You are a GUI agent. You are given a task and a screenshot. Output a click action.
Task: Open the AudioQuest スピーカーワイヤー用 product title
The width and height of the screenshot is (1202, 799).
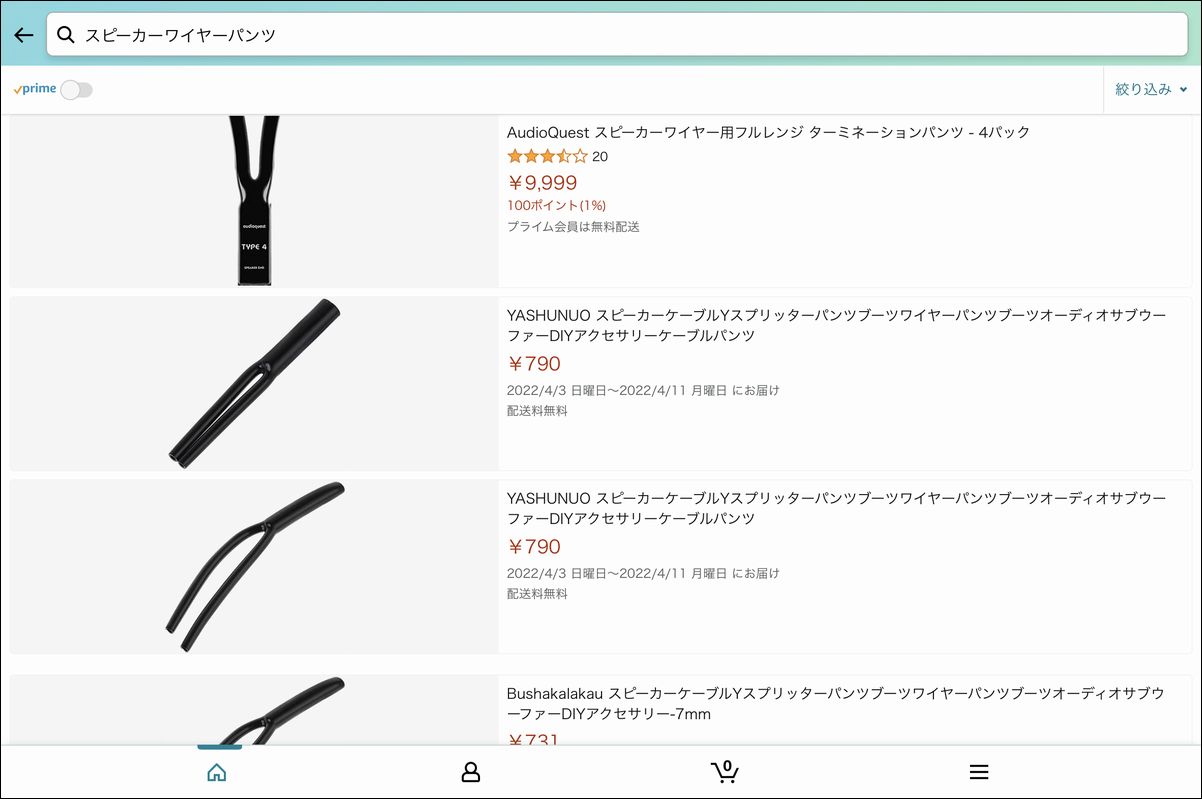coord(768,132)
